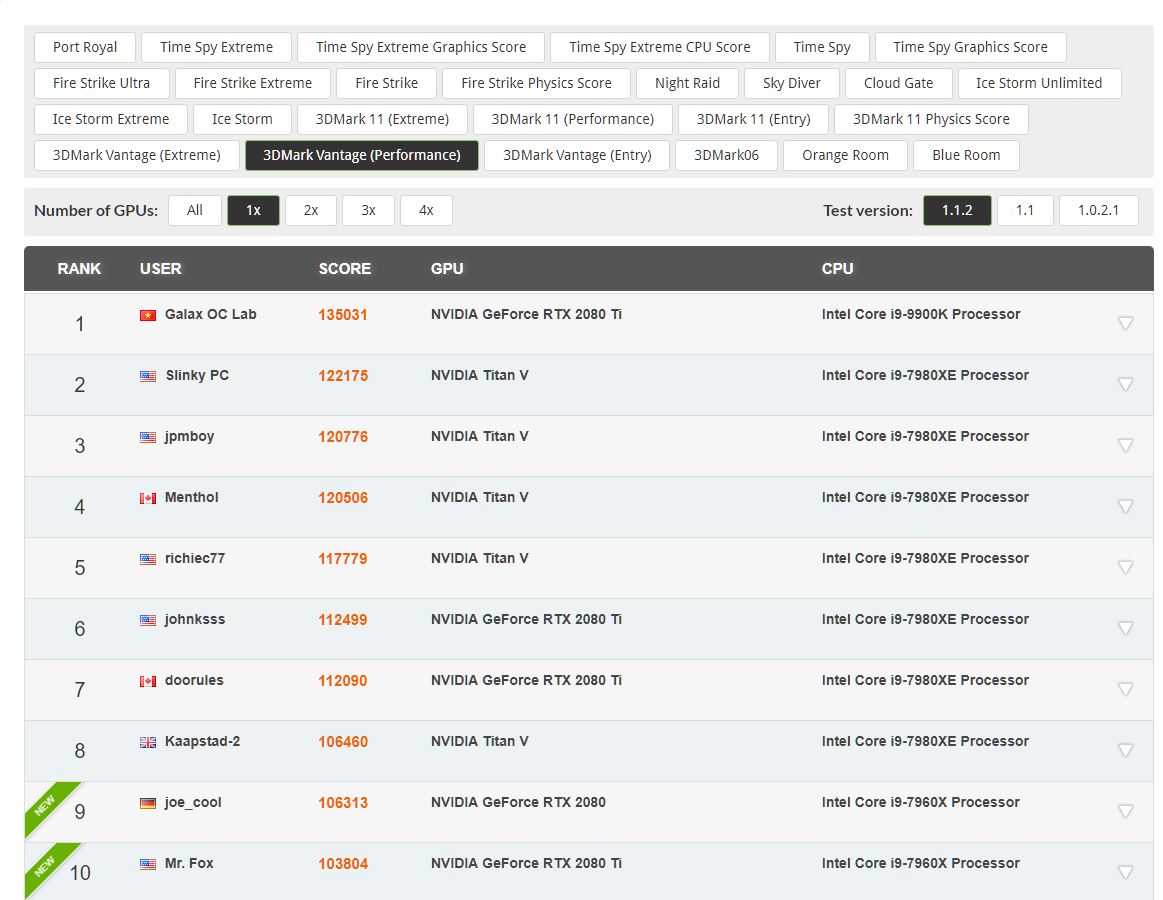Switch to the Time Spy tab
Image resolution: width=1163 pixels, height=900 pixels.
coord(822,47)
